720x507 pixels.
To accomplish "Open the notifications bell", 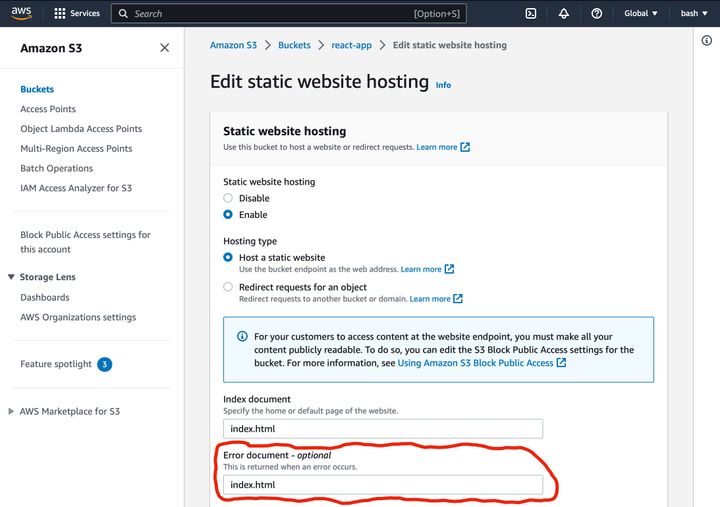I will coord(564,13).
